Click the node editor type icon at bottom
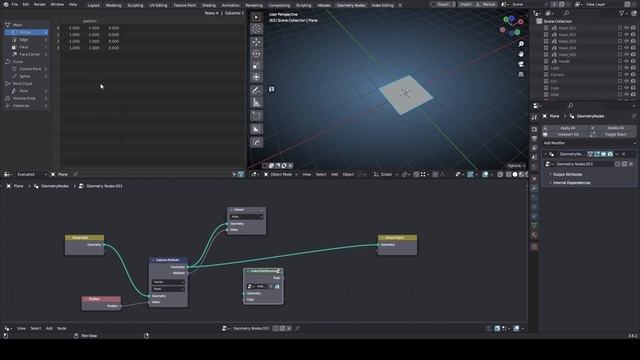Image resolution: width=640 pixels, height=360 pixels. 8,328
